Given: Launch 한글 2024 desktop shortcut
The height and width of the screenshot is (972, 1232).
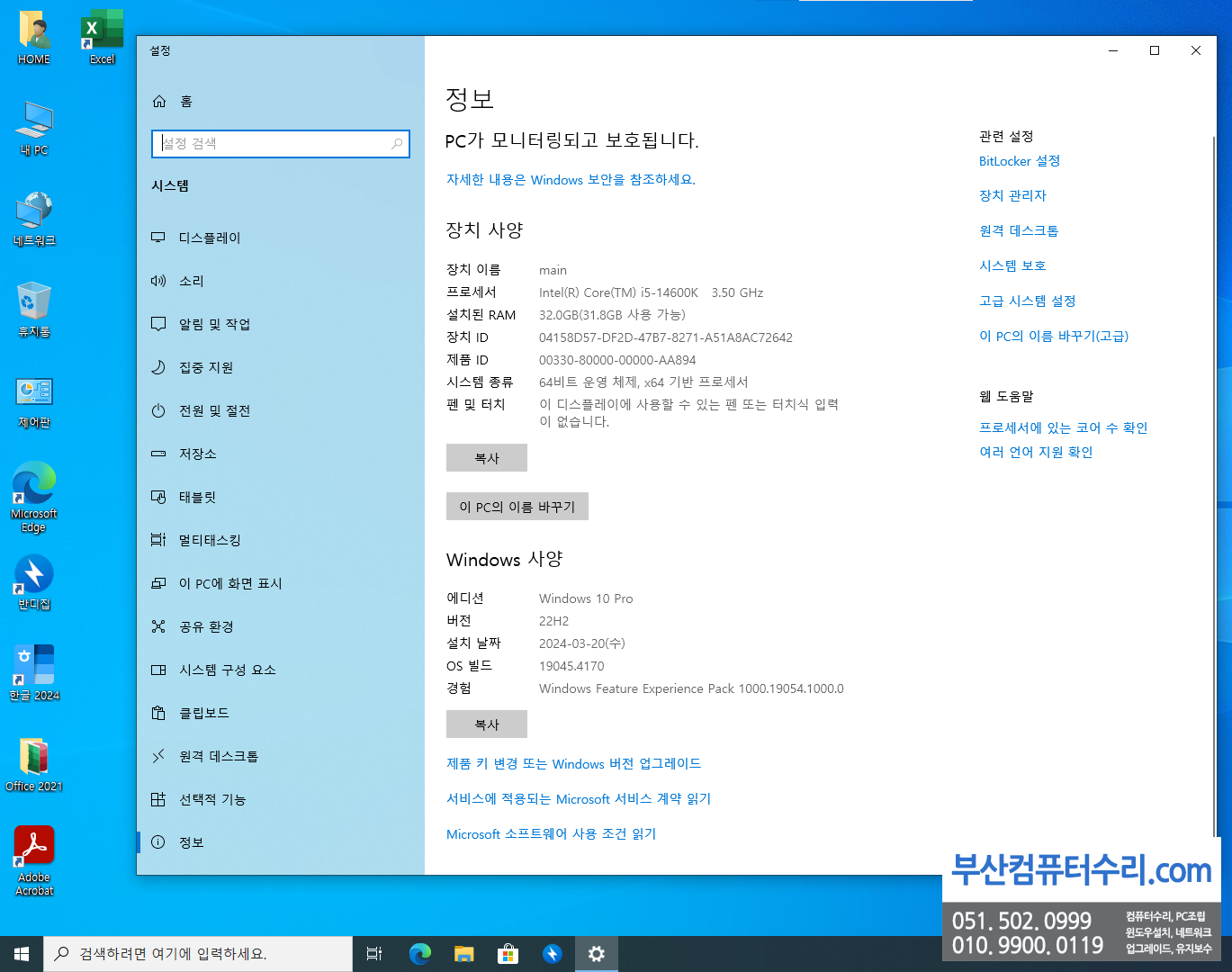Looking at the screenshot, I should point(34,673).
